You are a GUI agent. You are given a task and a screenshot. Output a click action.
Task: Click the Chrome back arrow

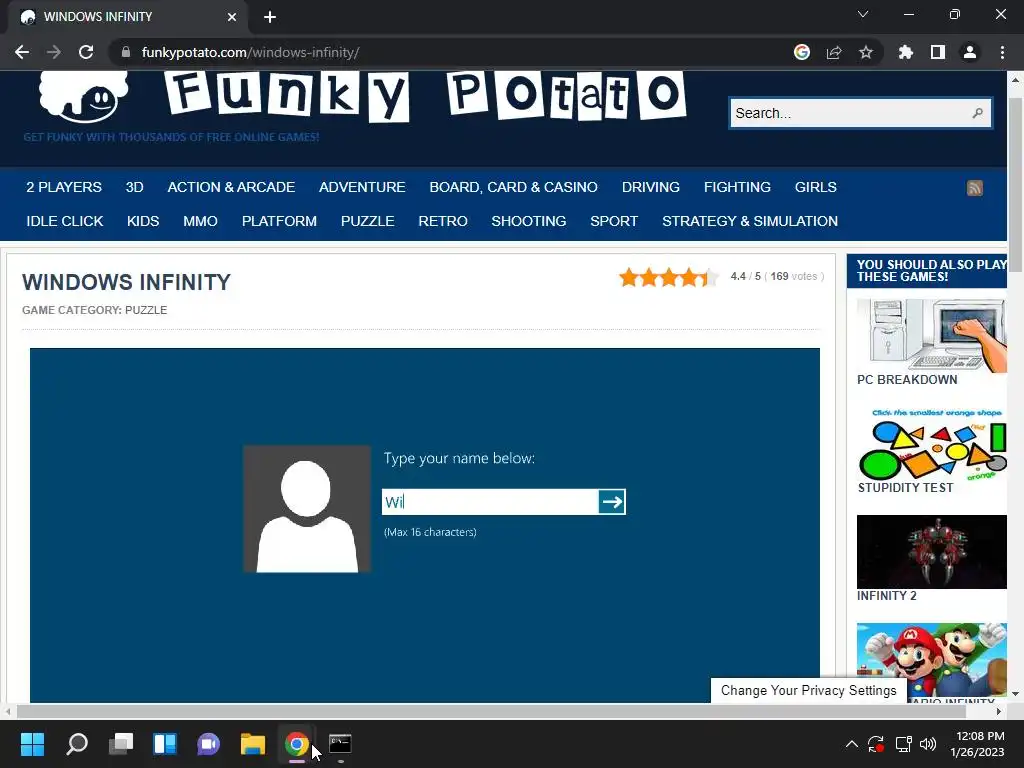[22, 52]
